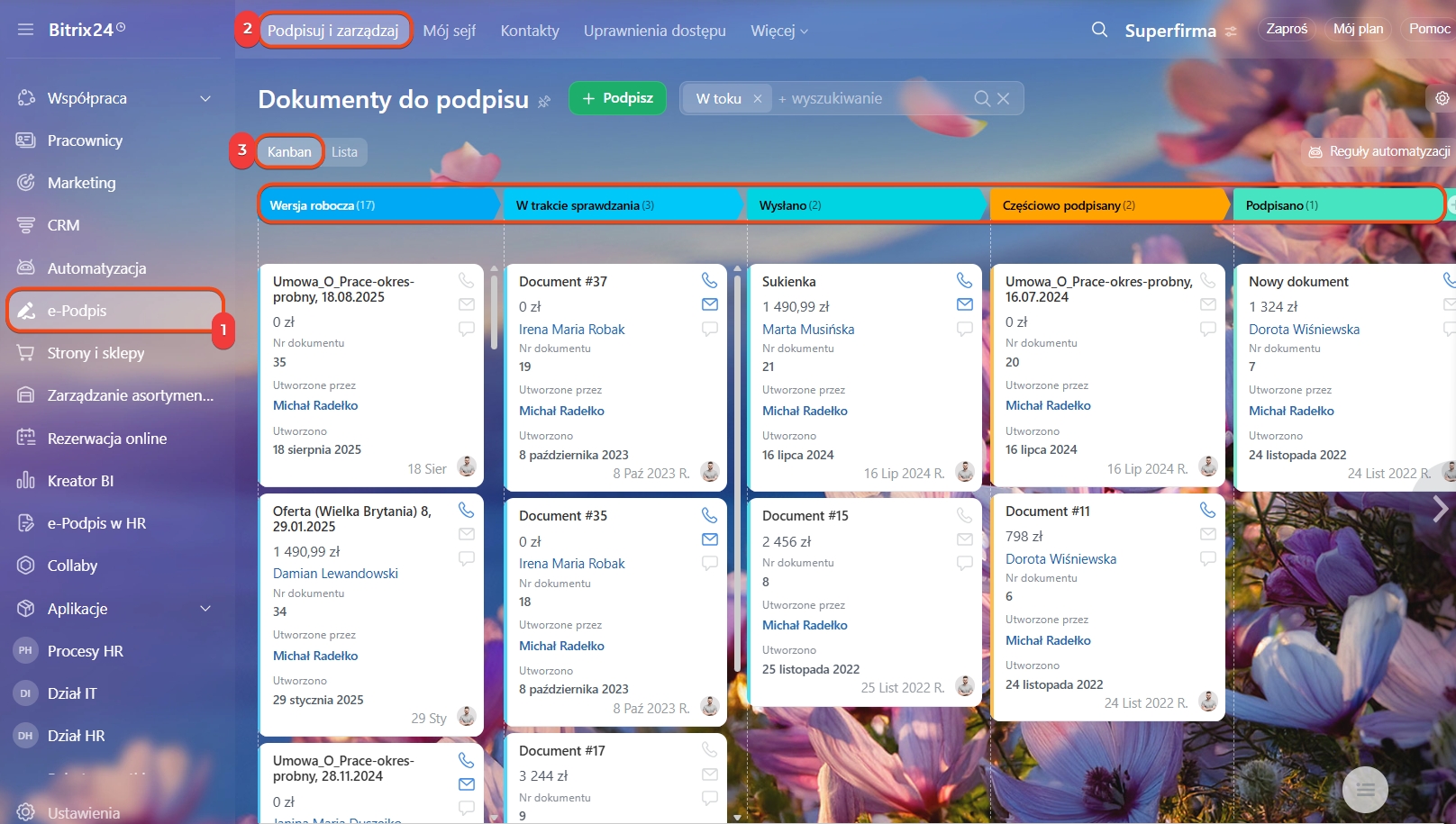Screen dimensions: 1456x824
Task: Open Procesy HR in the sidebar
Action: click(85, 651)
